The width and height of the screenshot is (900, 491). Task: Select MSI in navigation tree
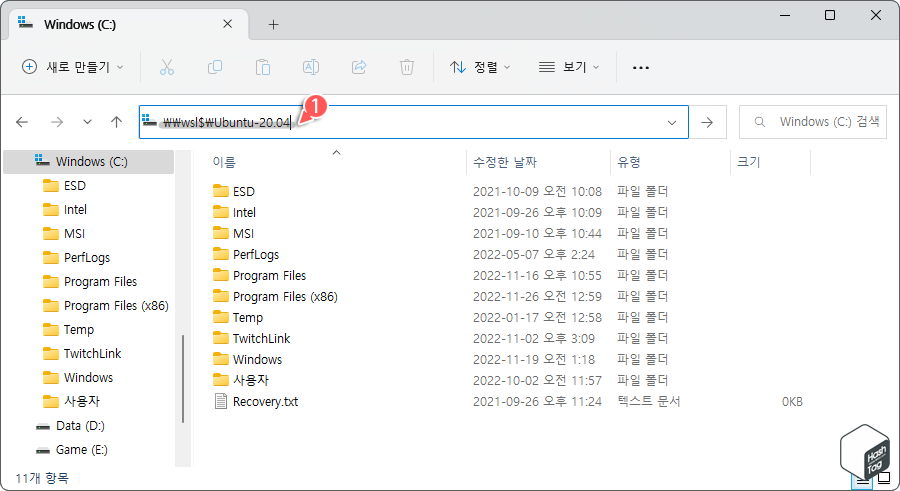(74, 234)
